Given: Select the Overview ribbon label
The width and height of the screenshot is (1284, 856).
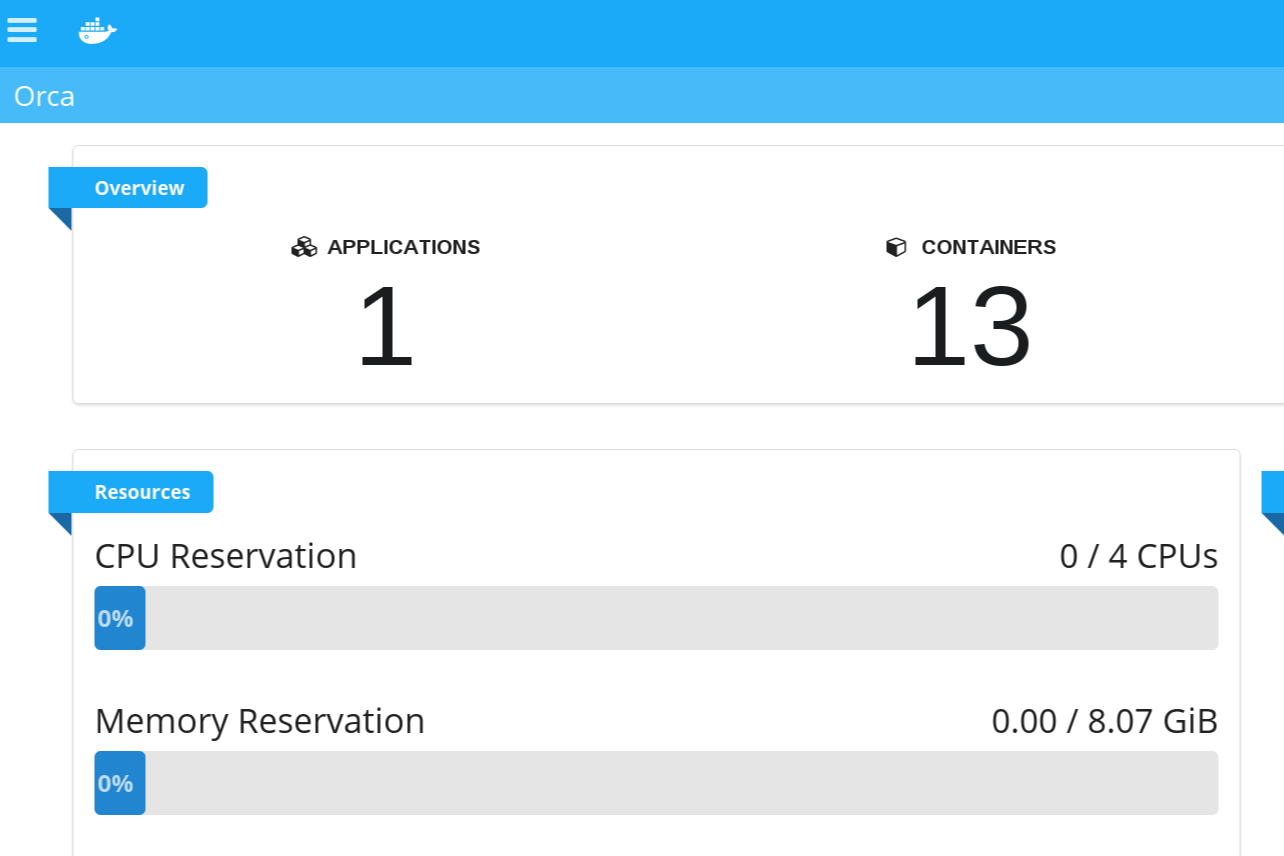Looking at the screenshot, I should (x=139, y=188).
